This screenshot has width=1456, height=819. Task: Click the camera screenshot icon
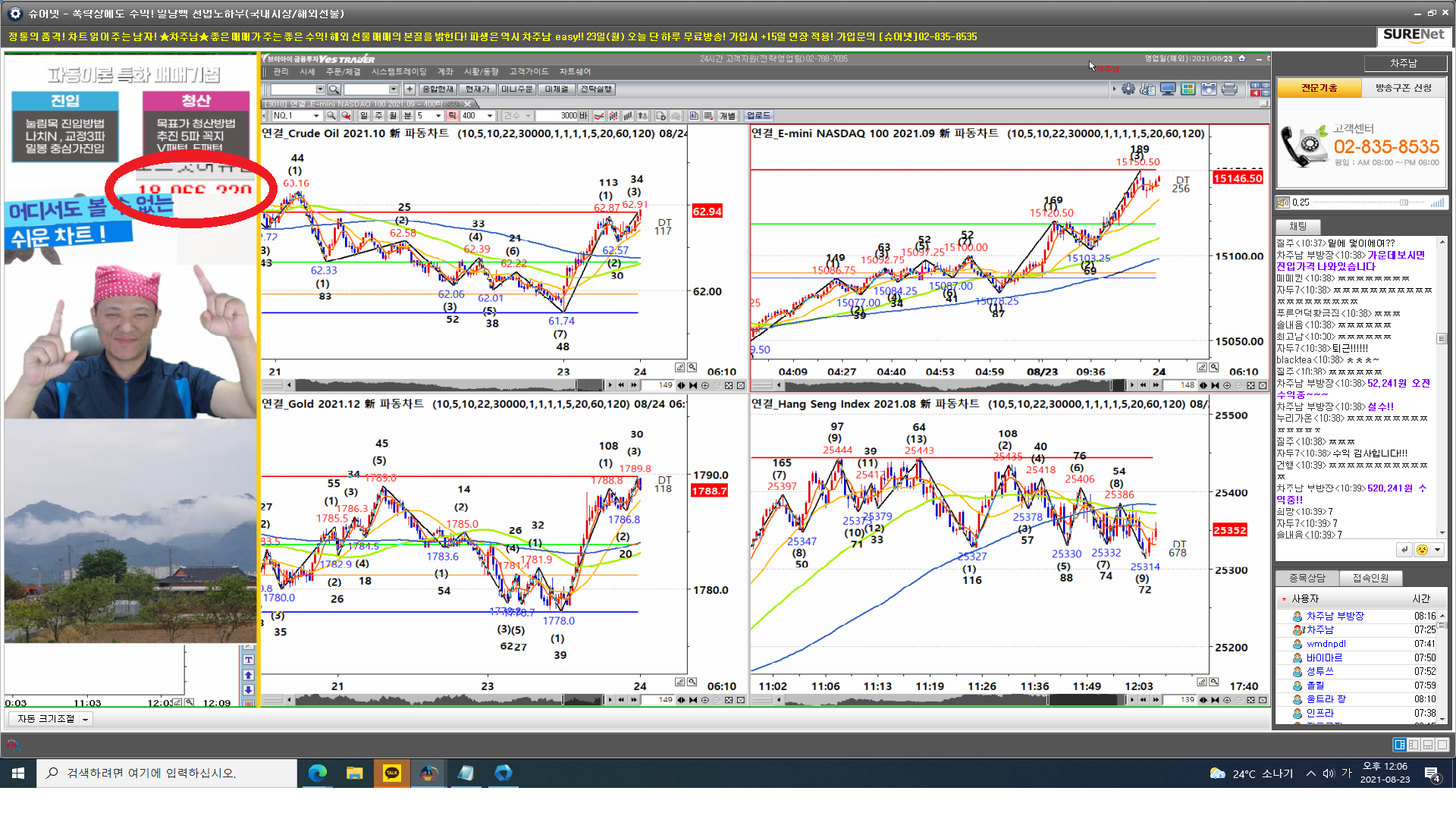click(x=1209, y=89)
